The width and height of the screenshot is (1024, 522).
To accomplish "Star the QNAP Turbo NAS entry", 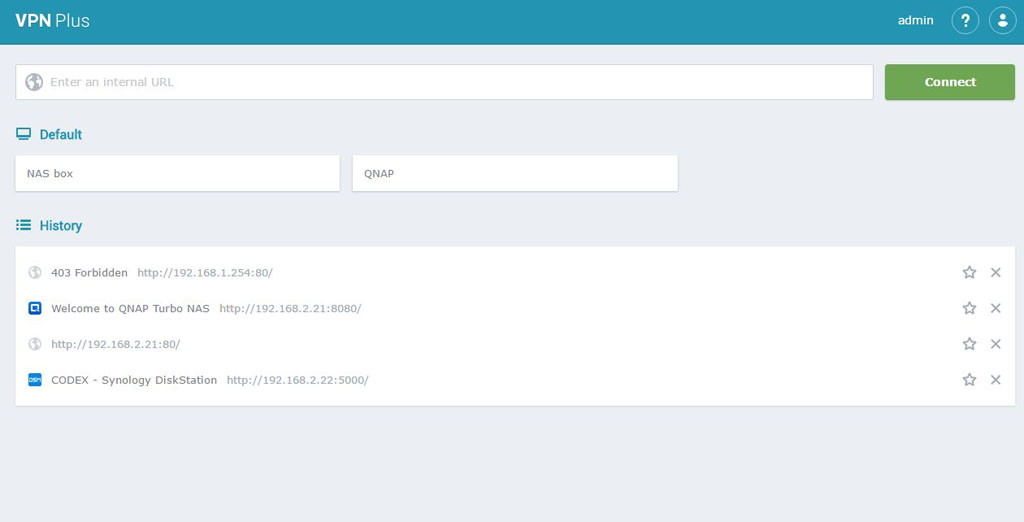I will [969, 308].
